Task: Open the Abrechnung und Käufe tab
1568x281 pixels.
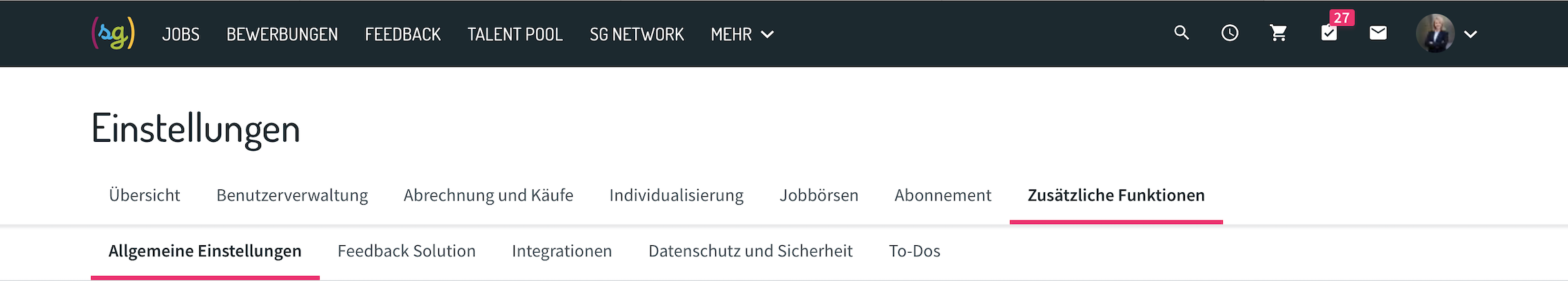Action: 488,196
